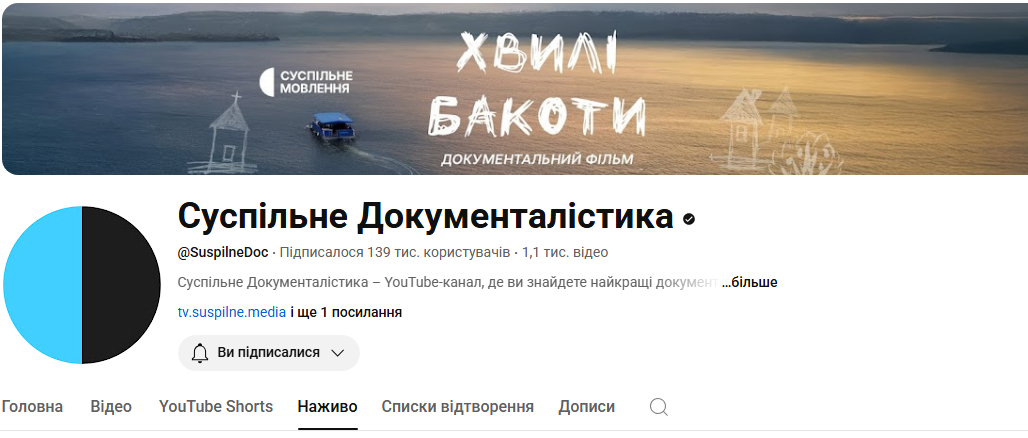
Task: Click the bell notification icon
Action: [x=200, y=353]
